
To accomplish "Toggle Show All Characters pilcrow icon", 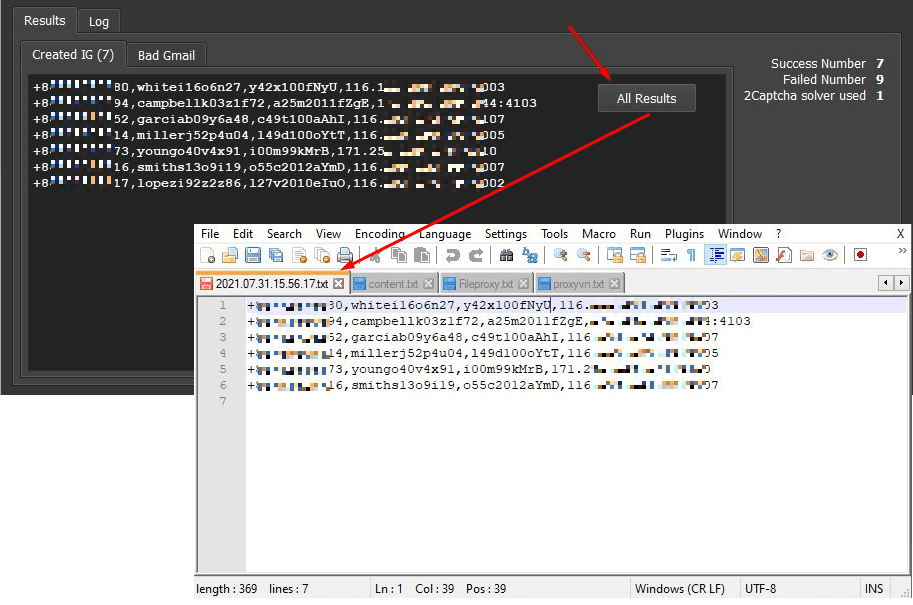I will (691, 255).
